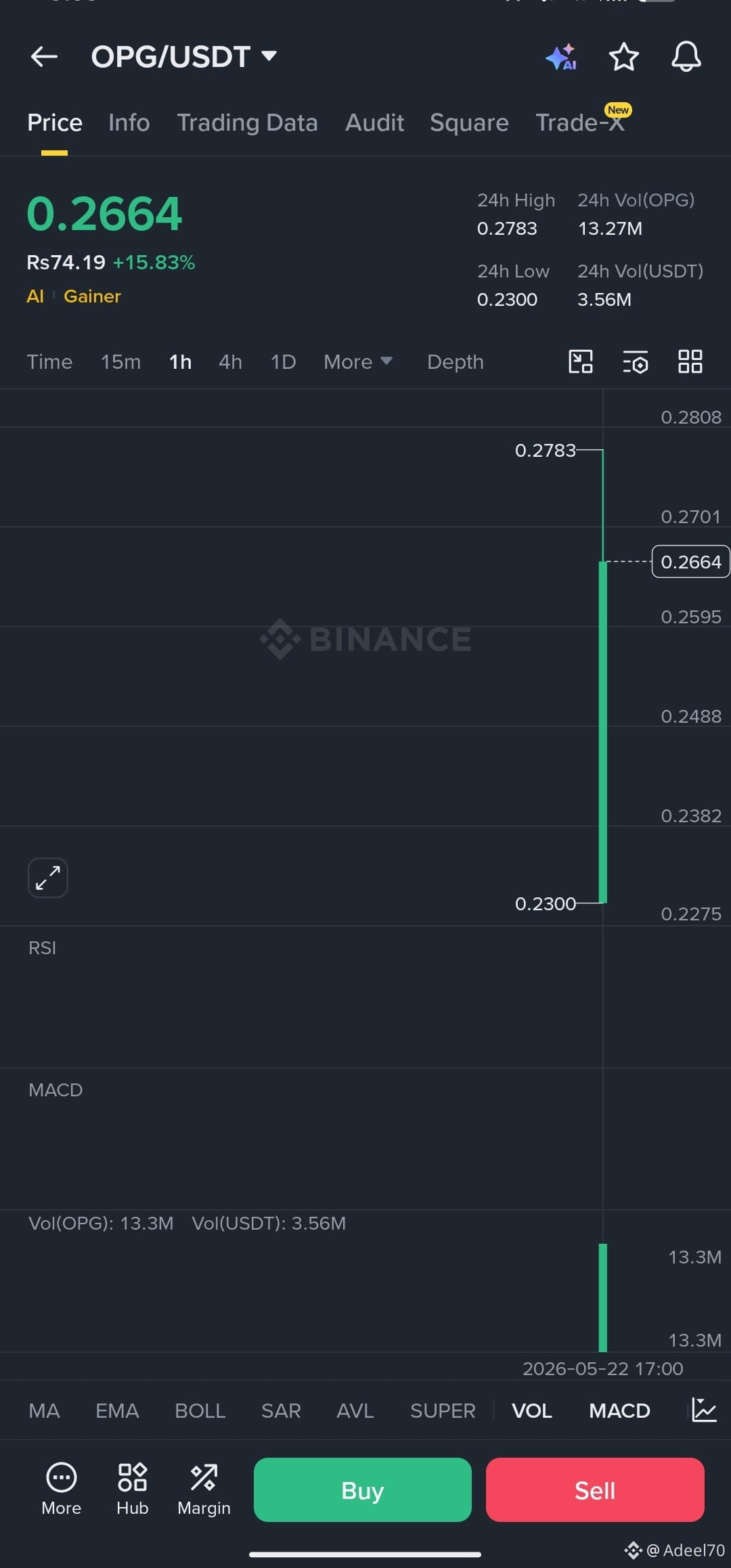Open the indicator chart icon beside MACD

pyautogui.click(x=704, y=1410)
